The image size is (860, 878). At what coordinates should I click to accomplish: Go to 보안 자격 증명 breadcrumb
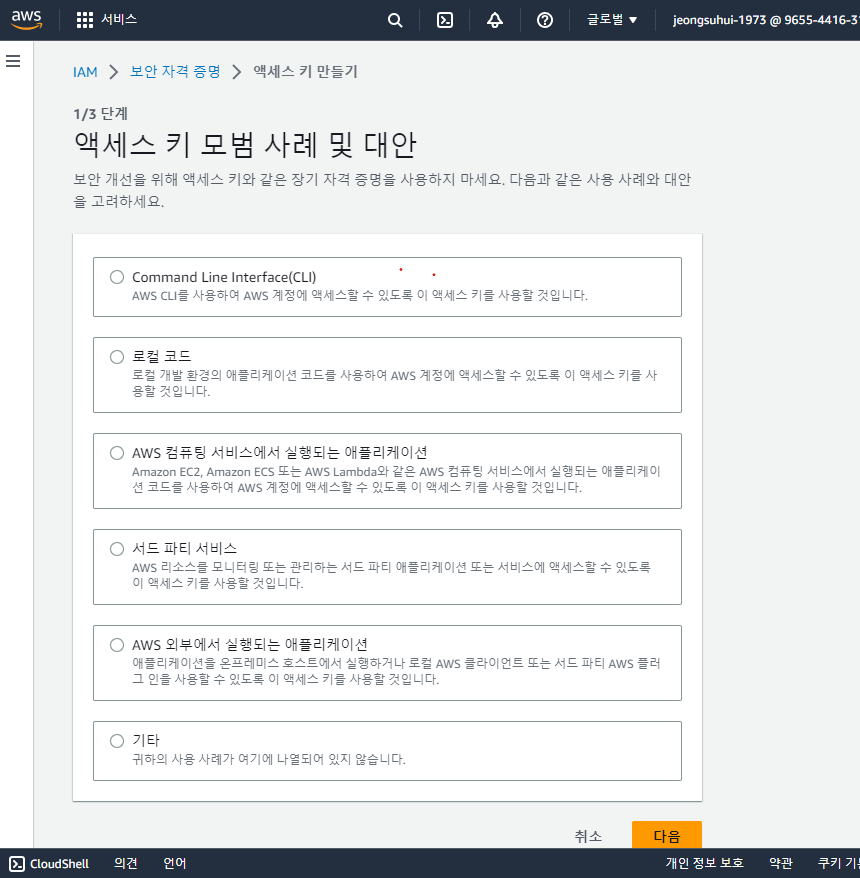click(x=175, y=72)
